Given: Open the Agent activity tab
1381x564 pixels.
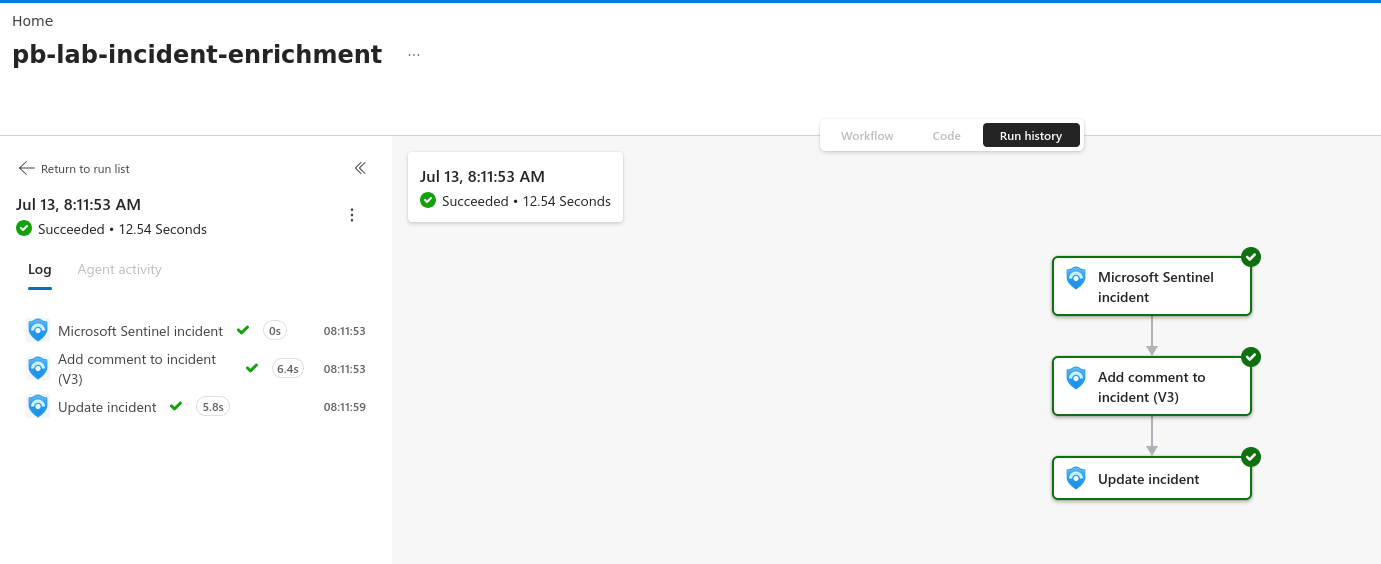Looking at the screenshot, I should click(120, 269).
